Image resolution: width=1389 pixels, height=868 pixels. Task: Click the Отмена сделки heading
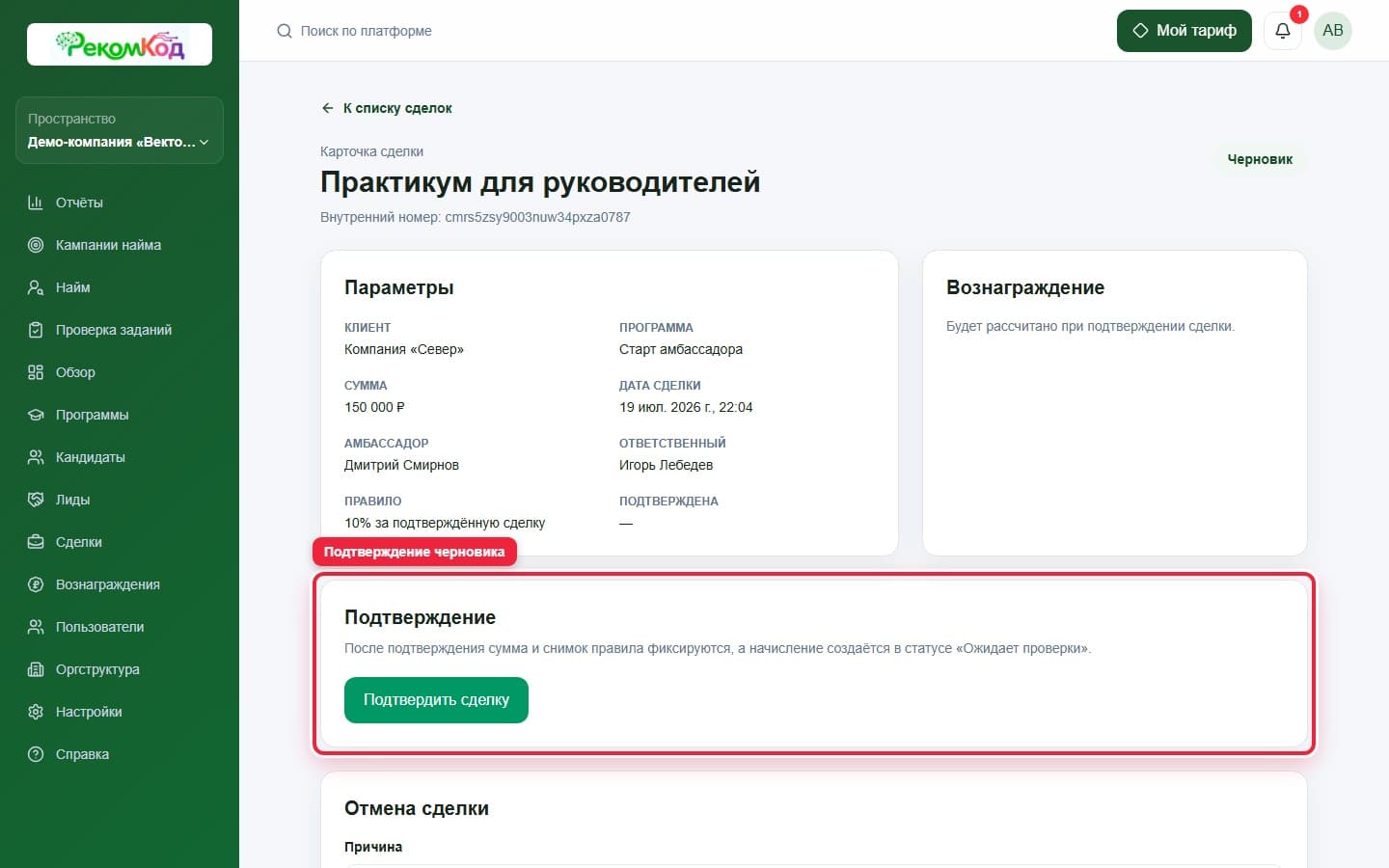pos(417,808)
